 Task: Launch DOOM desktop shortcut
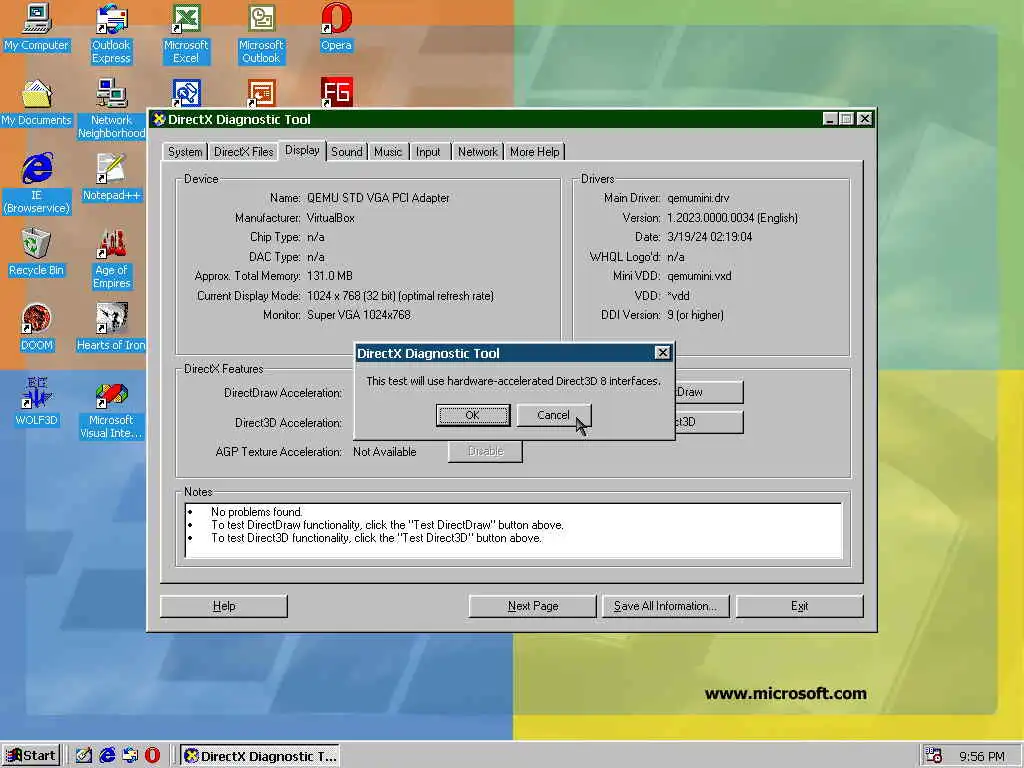(x=37, y=327)
